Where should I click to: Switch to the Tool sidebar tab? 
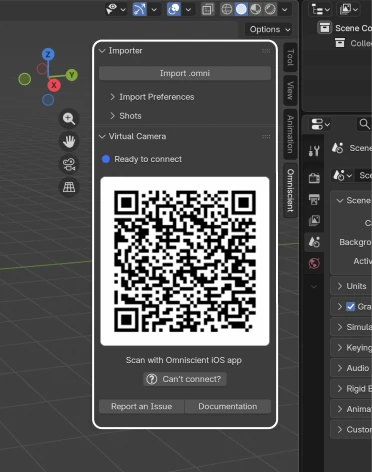point(290,57)
